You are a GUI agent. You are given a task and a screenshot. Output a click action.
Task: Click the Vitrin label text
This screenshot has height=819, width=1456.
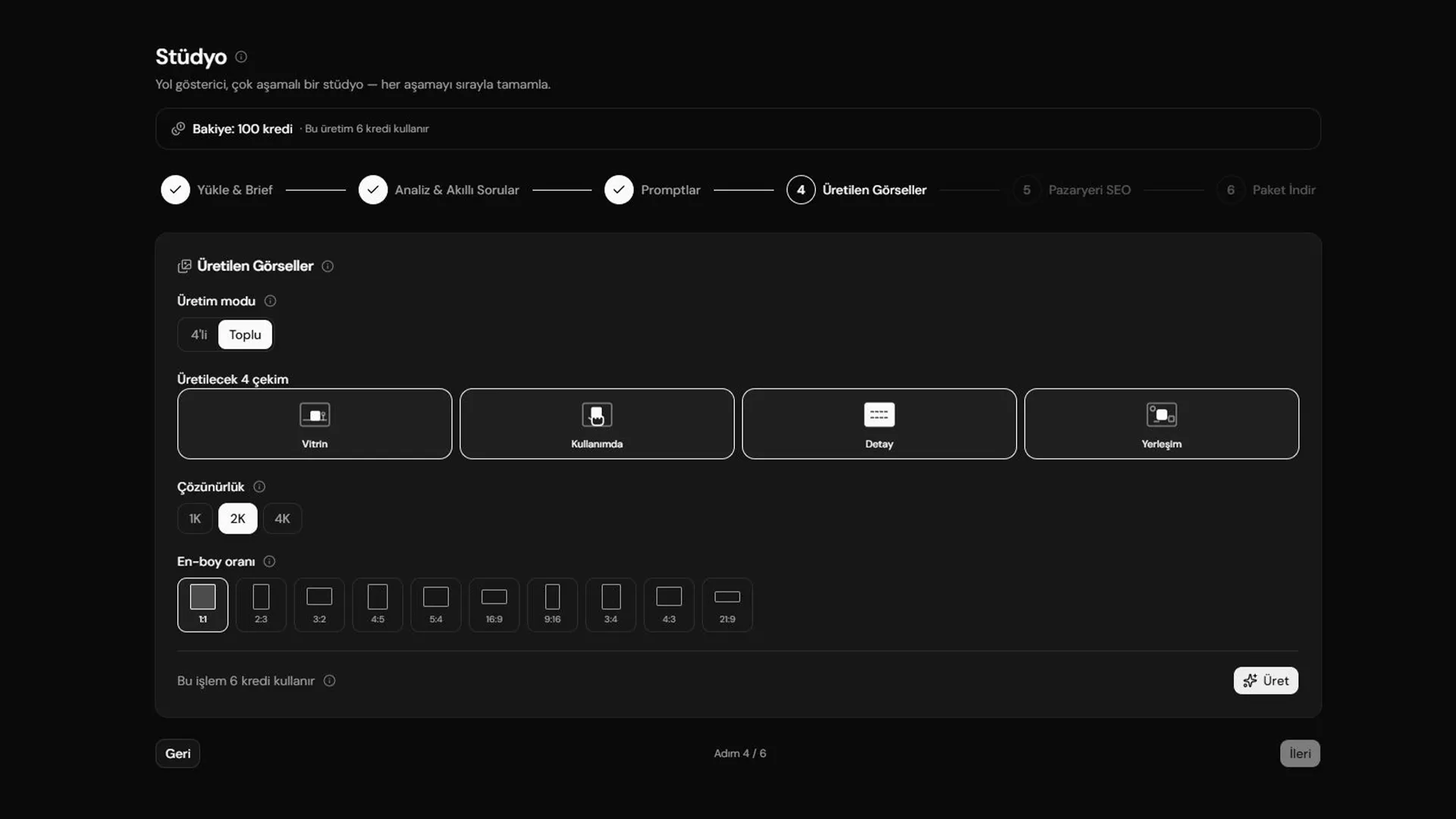click(315, 444)
